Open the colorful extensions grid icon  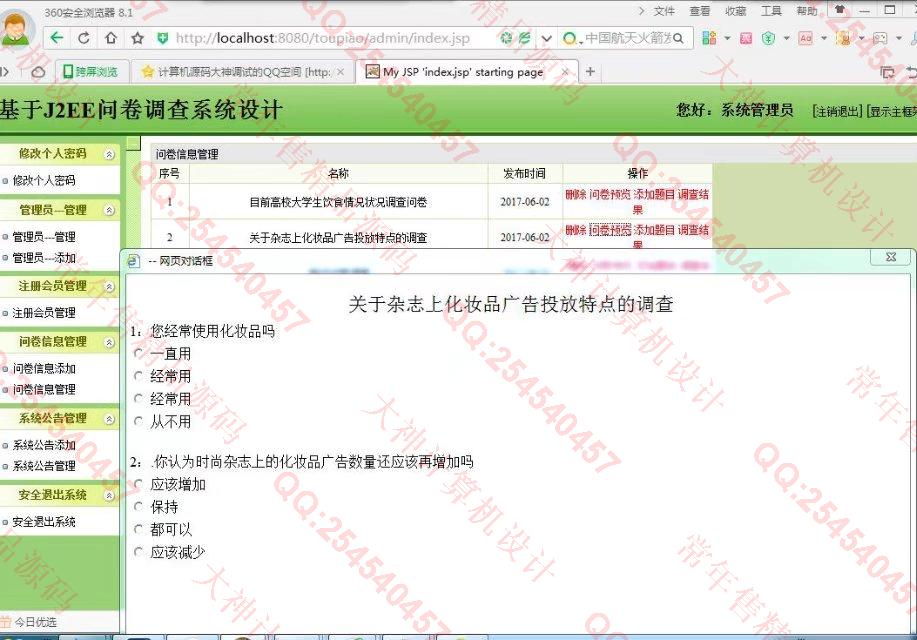point(709,38)
